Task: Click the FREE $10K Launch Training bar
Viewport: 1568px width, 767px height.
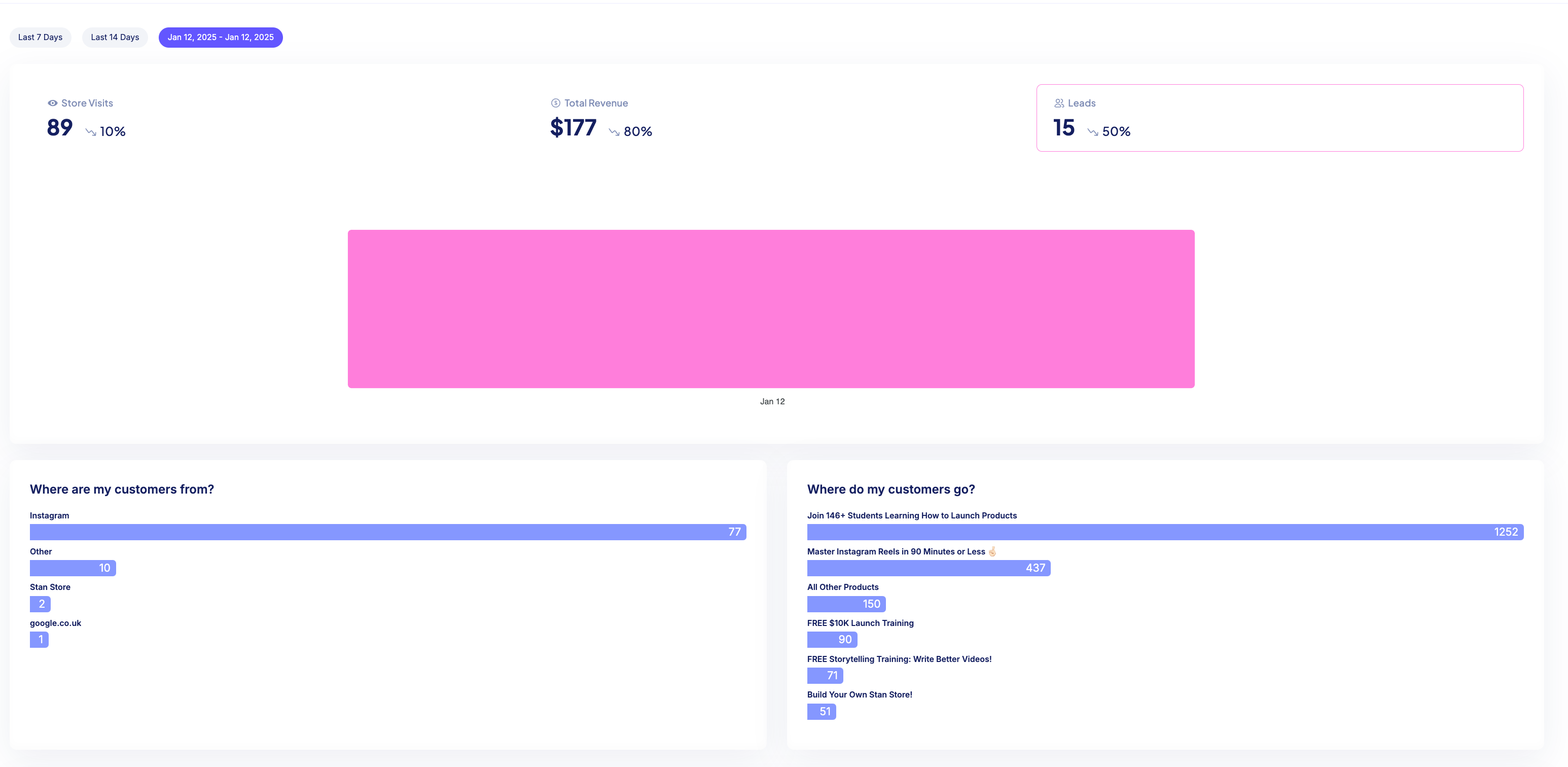Action: 832,640
